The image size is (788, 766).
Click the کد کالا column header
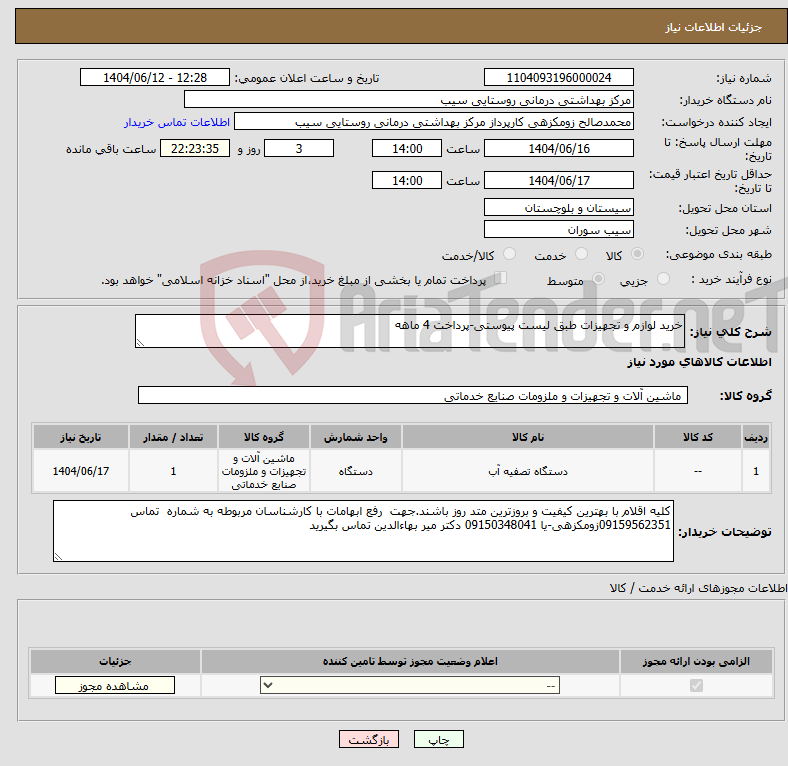[x=698, y=437]
